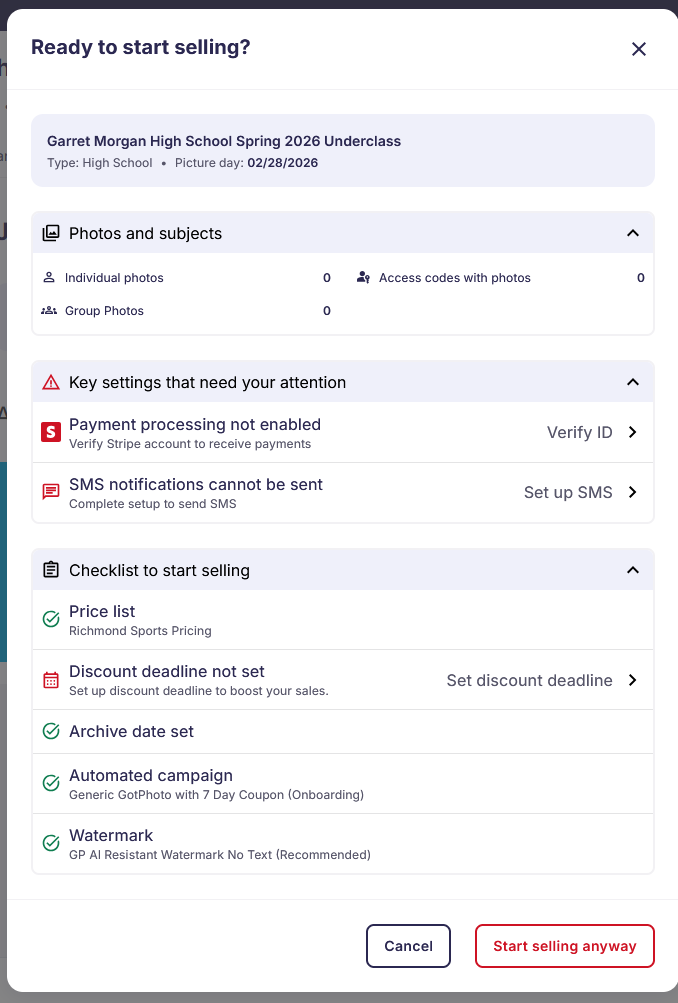Click the Access codes with photos icon
Screen dimensions: 678x1003
tap(363, 277)
